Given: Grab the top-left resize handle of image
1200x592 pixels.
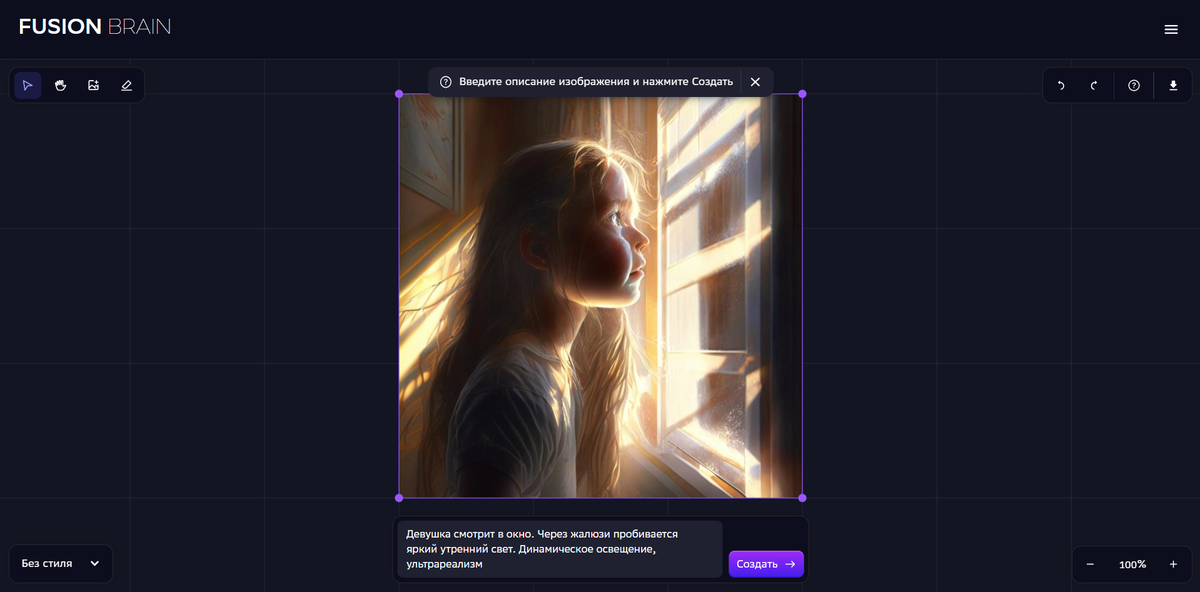Looking at the screenshot, I should 399,94.
